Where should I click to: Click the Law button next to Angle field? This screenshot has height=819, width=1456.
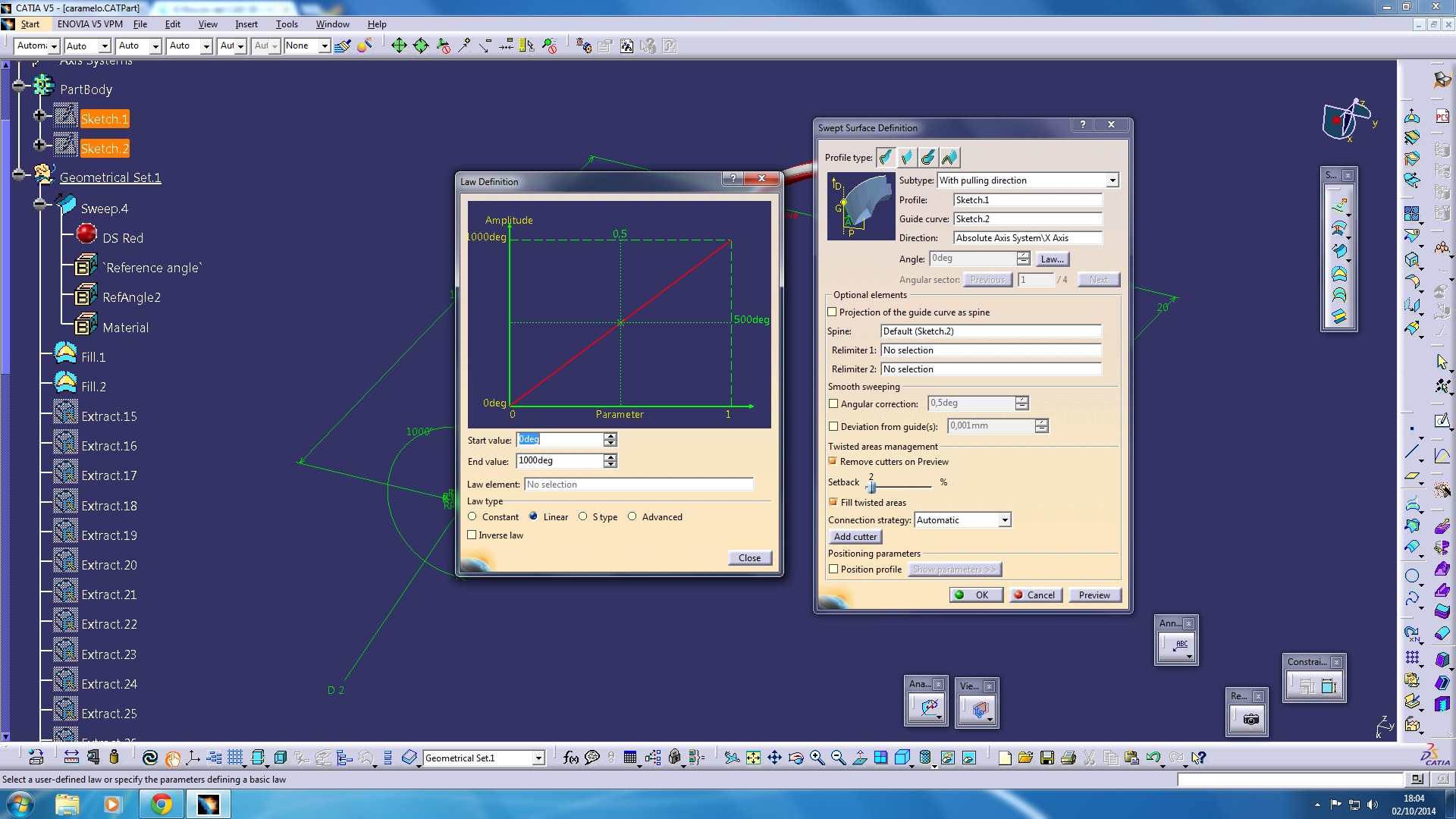(1051, 259)
